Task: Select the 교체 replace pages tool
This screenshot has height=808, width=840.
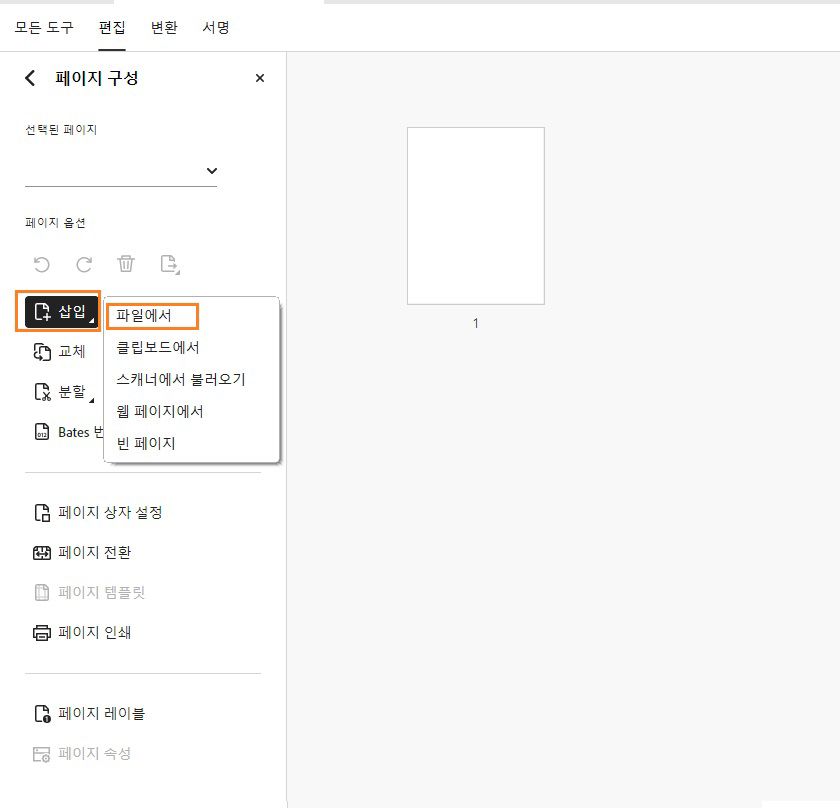Action: [62, 351]
